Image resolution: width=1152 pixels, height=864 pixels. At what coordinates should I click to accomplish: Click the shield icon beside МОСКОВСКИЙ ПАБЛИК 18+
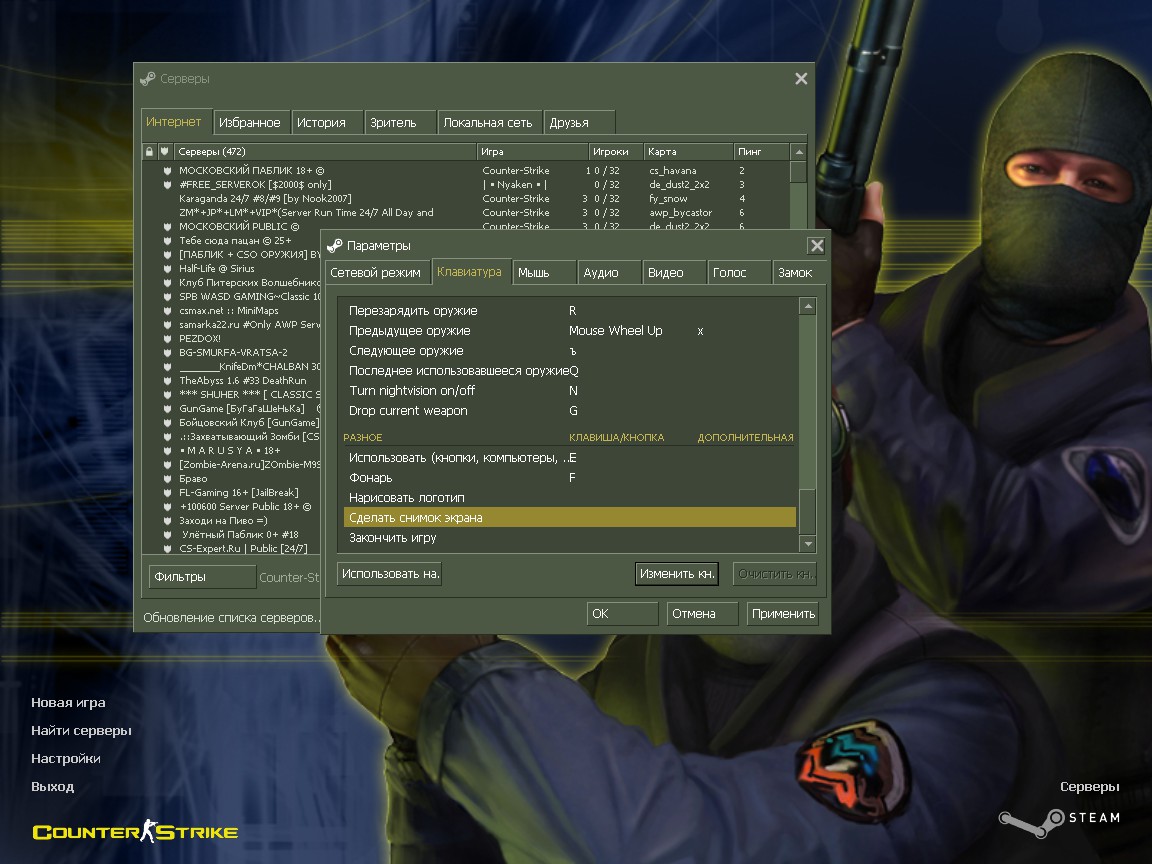(x=168, y=170)
